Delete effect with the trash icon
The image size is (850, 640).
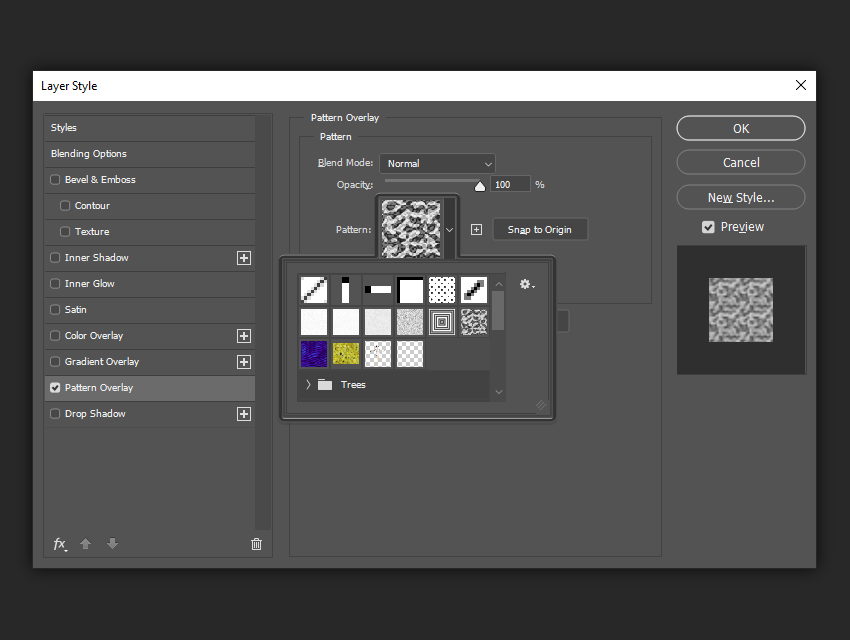click(256, 544)
